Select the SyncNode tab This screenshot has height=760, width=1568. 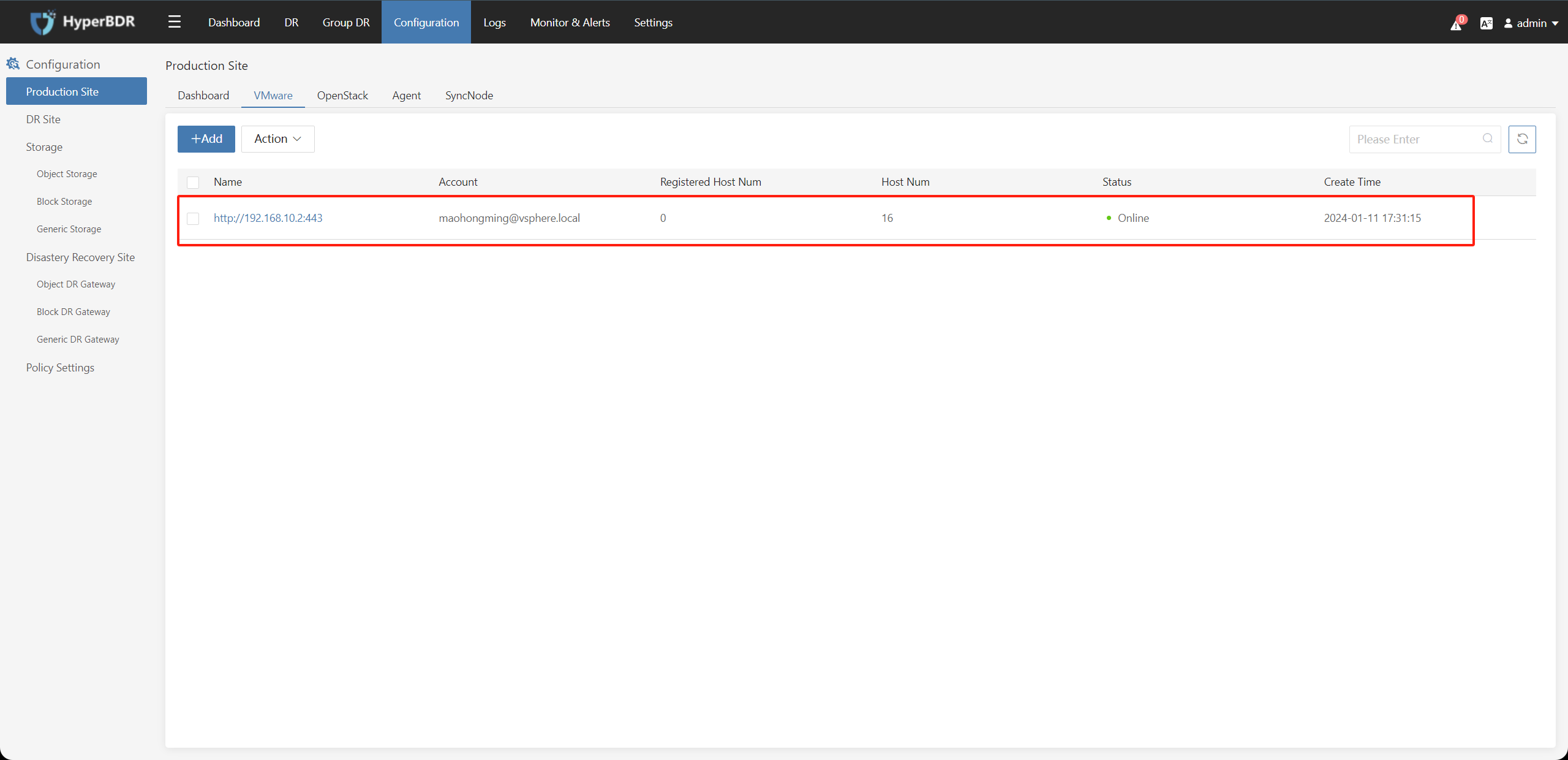(470, 95)
